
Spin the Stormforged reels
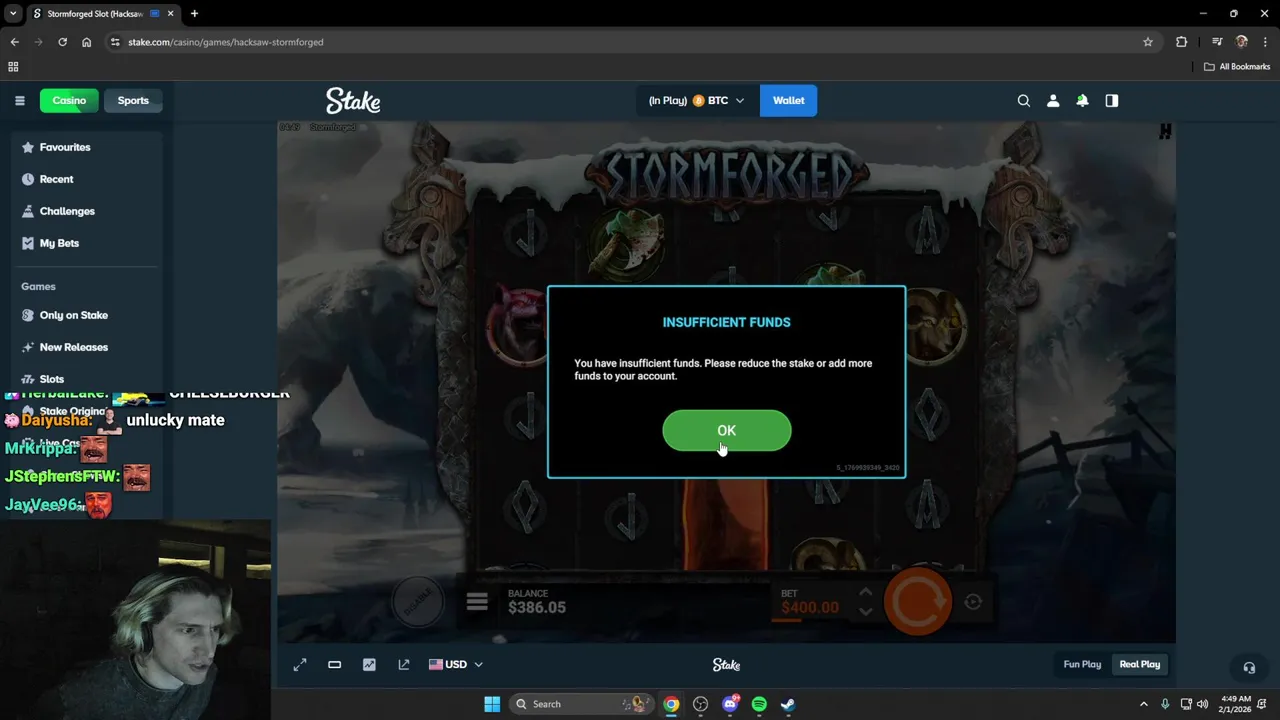918,601
